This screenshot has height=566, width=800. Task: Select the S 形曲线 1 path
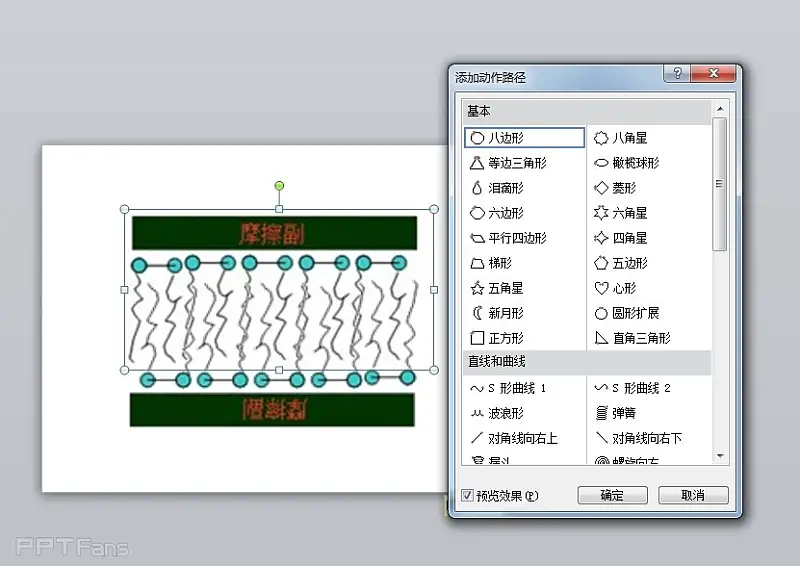pos(517,388)
